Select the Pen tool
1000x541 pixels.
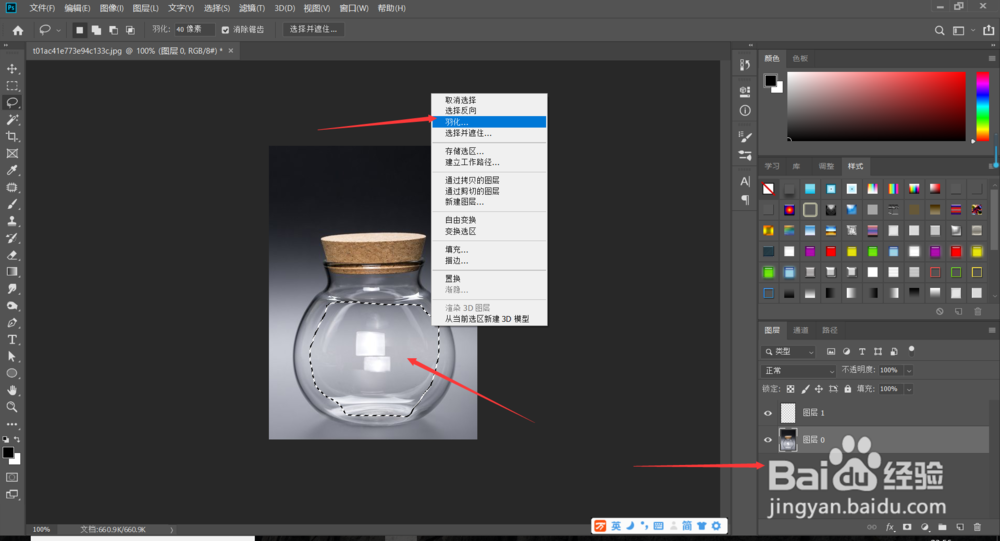[12, 323]
